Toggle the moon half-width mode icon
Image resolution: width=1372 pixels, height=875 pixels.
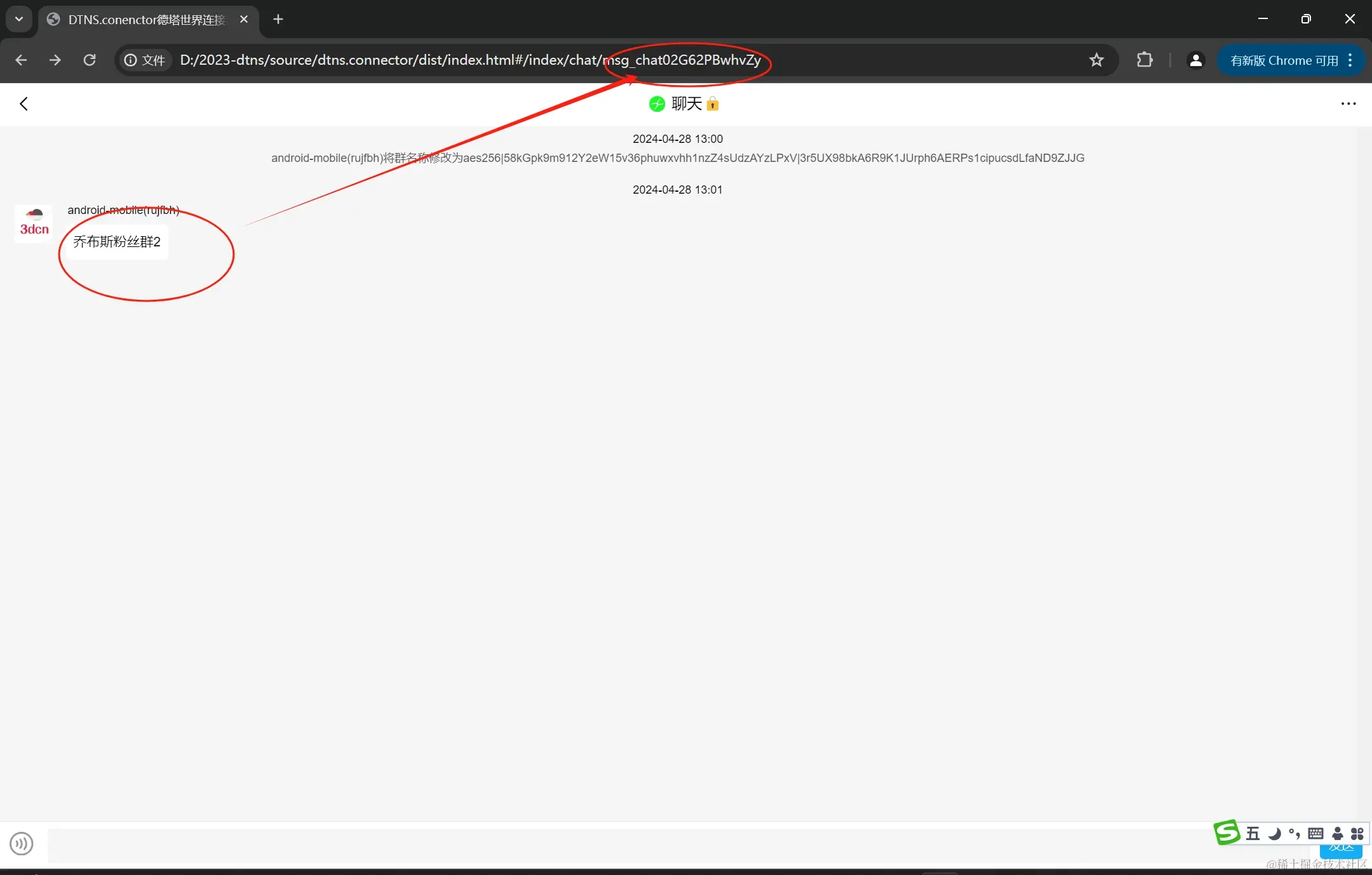click(x=1274, y=834)
